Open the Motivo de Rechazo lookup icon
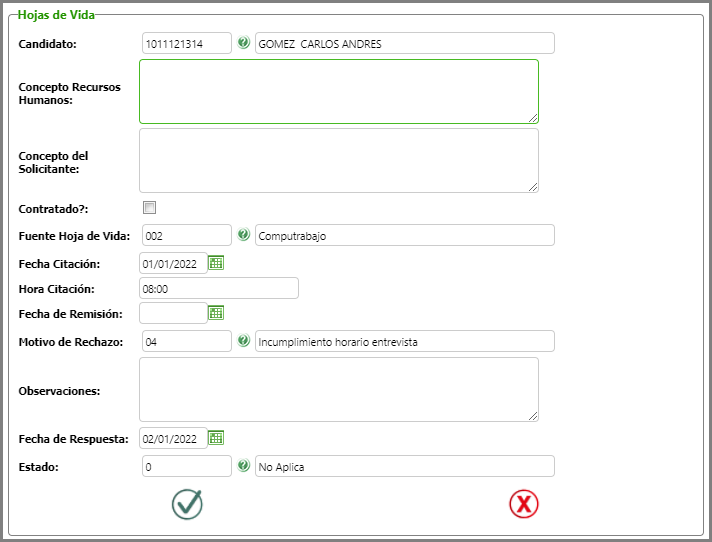712x542 pixels. point(244,341)
